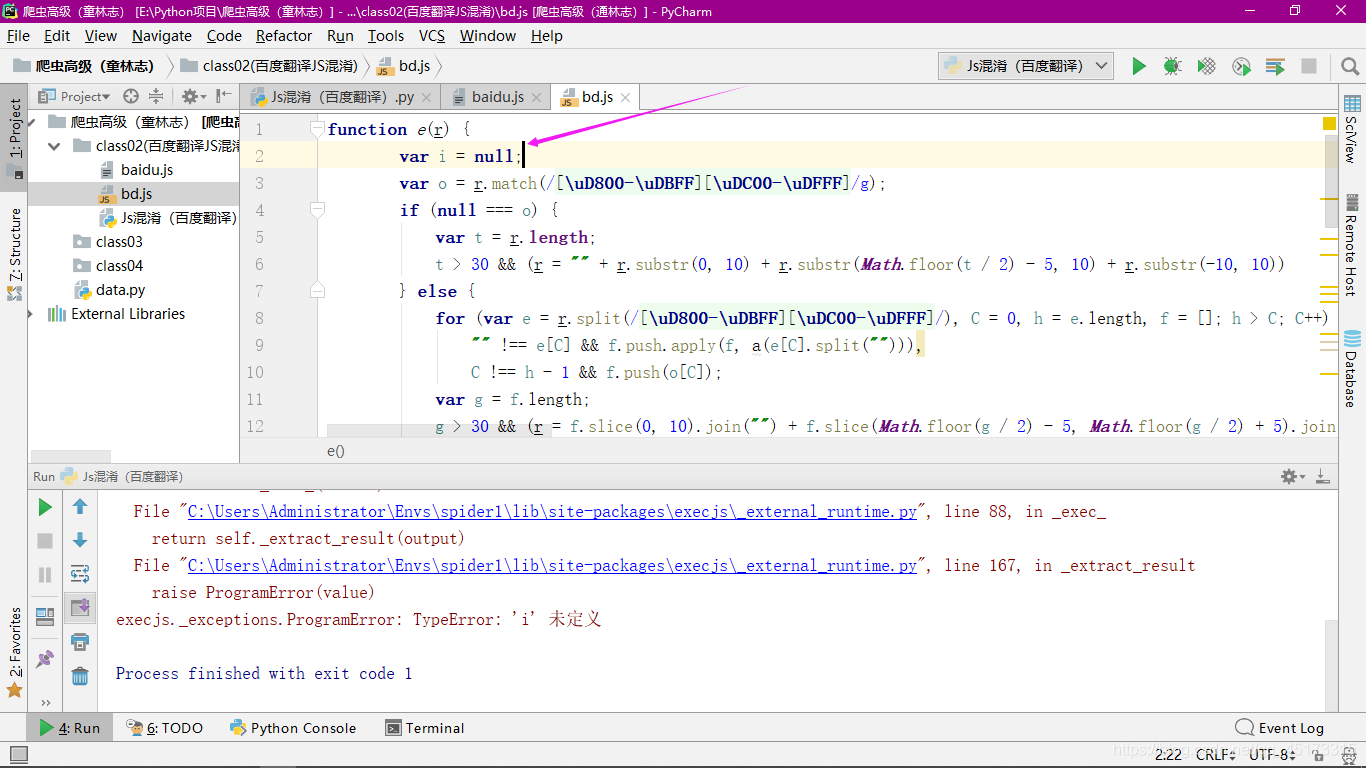Toggle scroll to end of console
Screen dimensions: 1366x768
coord(80,607)
